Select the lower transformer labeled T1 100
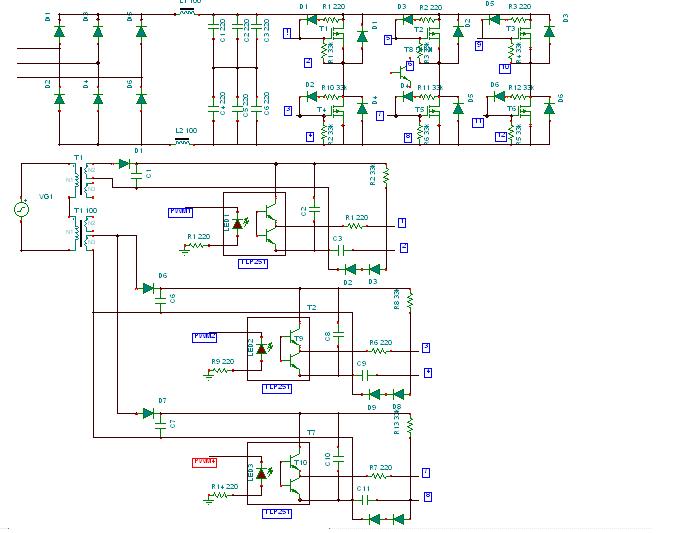The image size is (673, 533). (x=83, y=234)
